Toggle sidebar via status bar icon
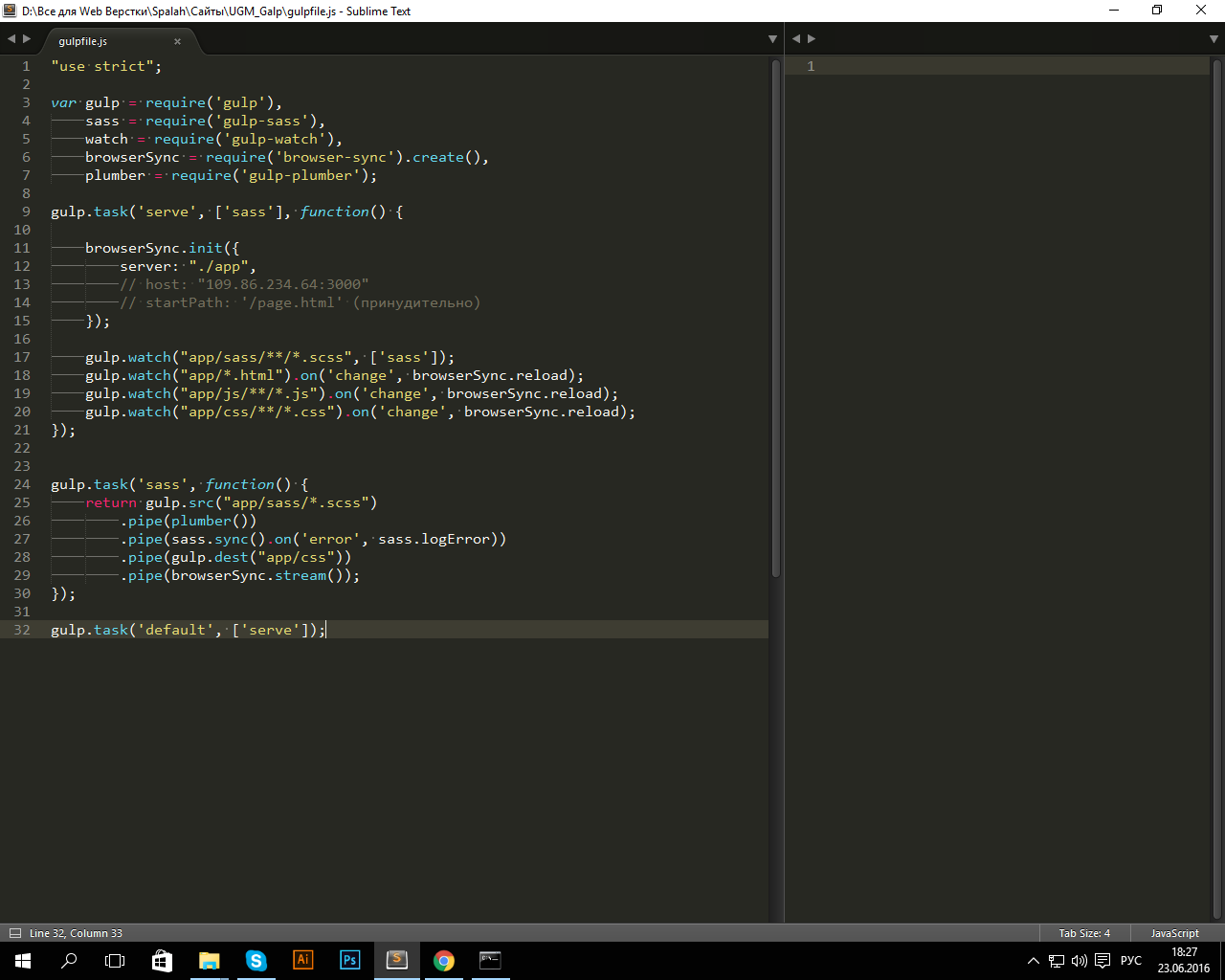This screenshot has height=980, width=1225. (x=14, y=933)
